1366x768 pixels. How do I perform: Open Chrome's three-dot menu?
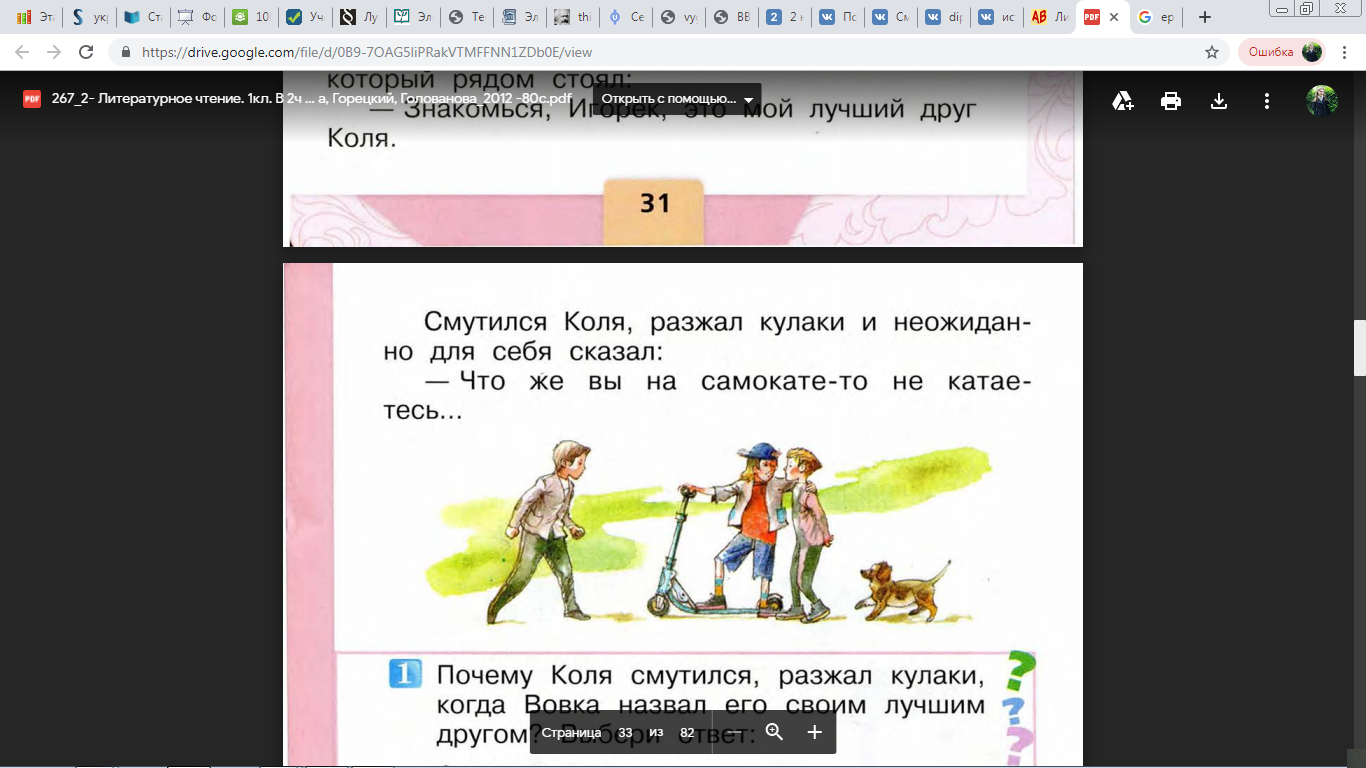pyautogui.click(x=1346, y=52)
